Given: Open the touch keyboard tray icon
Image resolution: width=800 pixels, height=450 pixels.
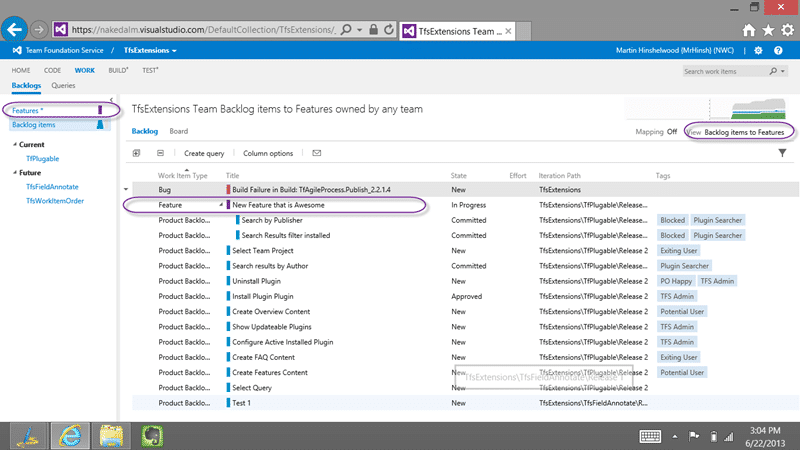Looking at the screenshot, I should (650, 436).
